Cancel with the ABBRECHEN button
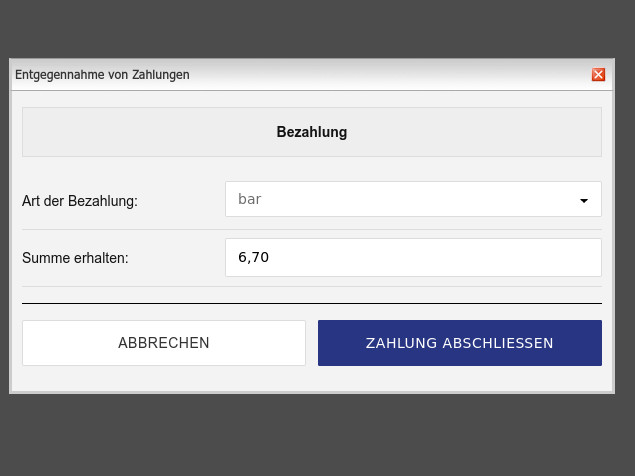 pos(164,343)
